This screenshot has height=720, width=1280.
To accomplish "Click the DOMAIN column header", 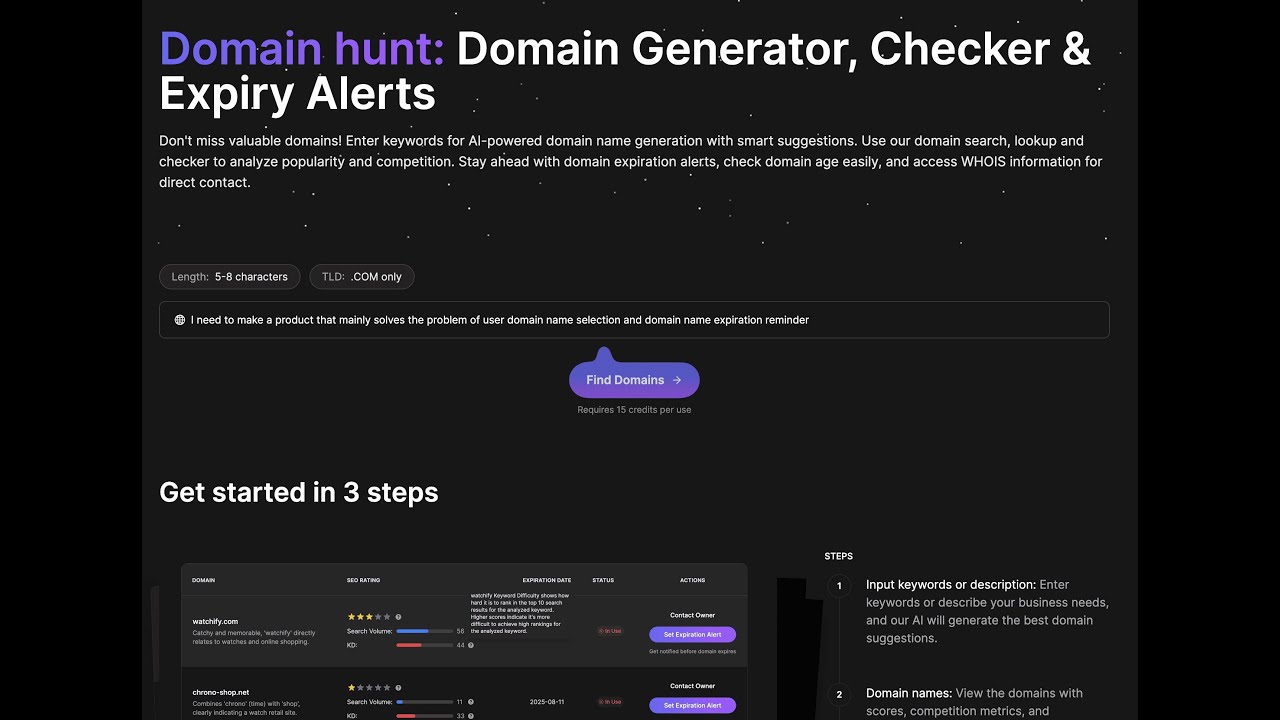I will (x=203, y=580).
